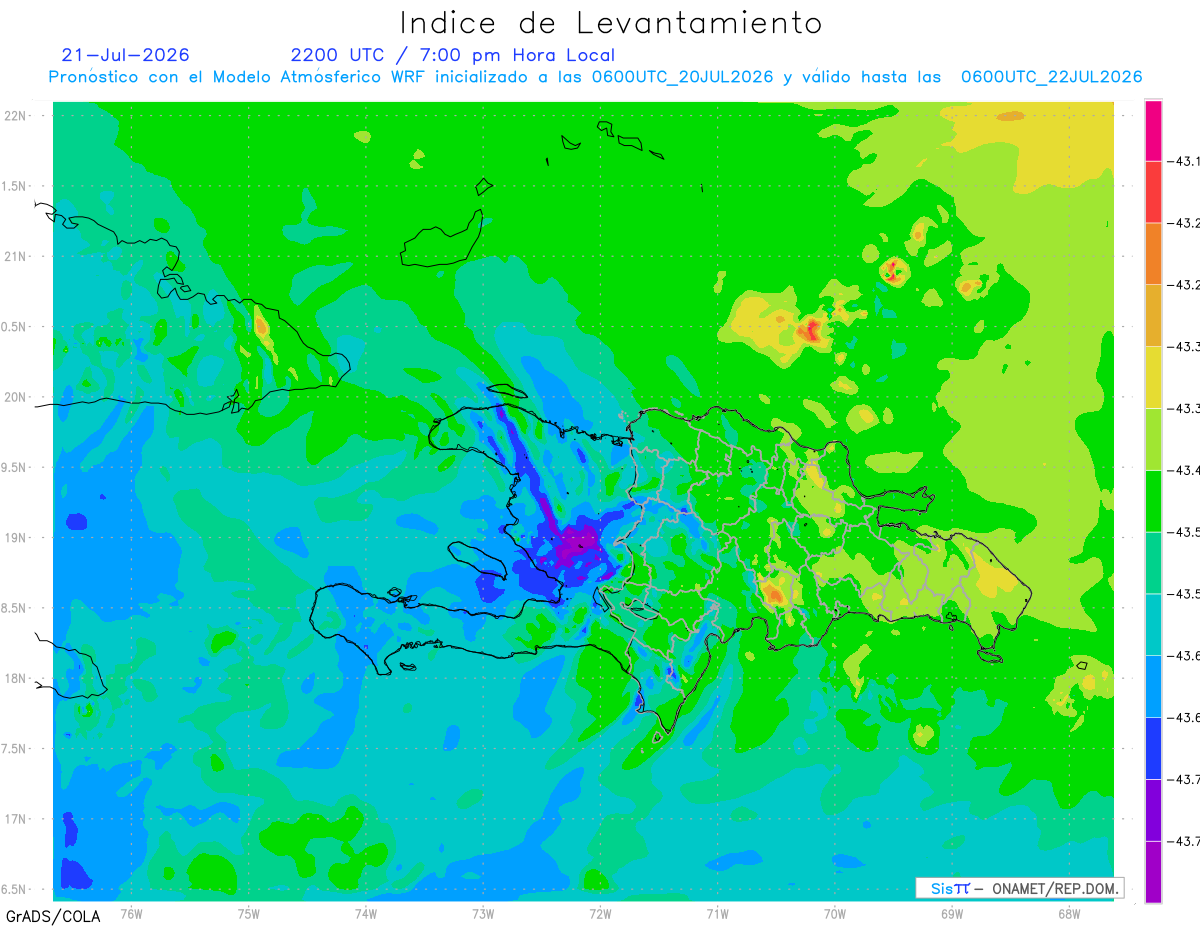Click the 72W longitude label
Screen dimensions: 1200x927
pos(600,913)
